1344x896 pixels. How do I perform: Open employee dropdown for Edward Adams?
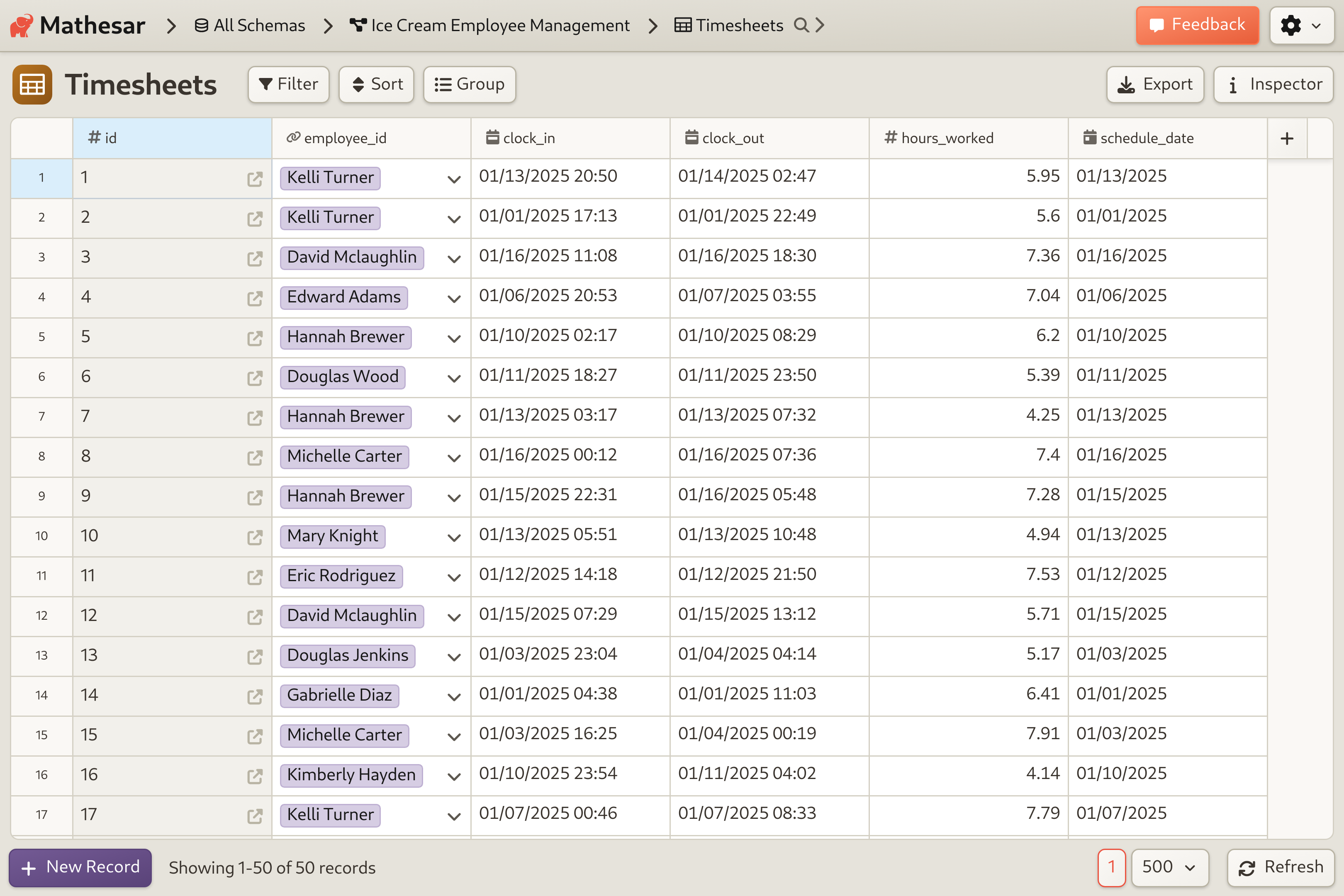[454, 299]
